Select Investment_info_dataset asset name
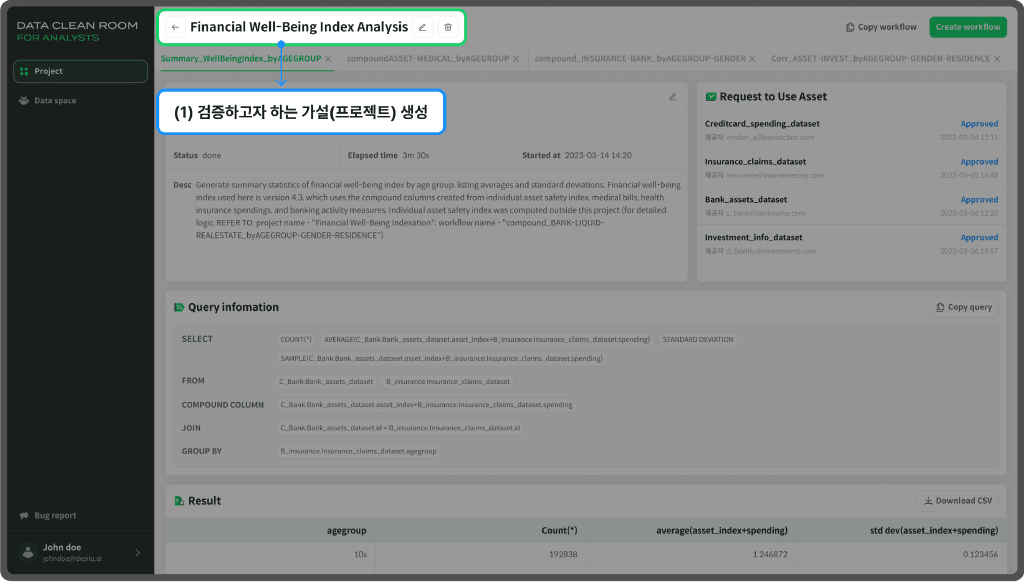1024x582 pixels. tap(754, 238)
